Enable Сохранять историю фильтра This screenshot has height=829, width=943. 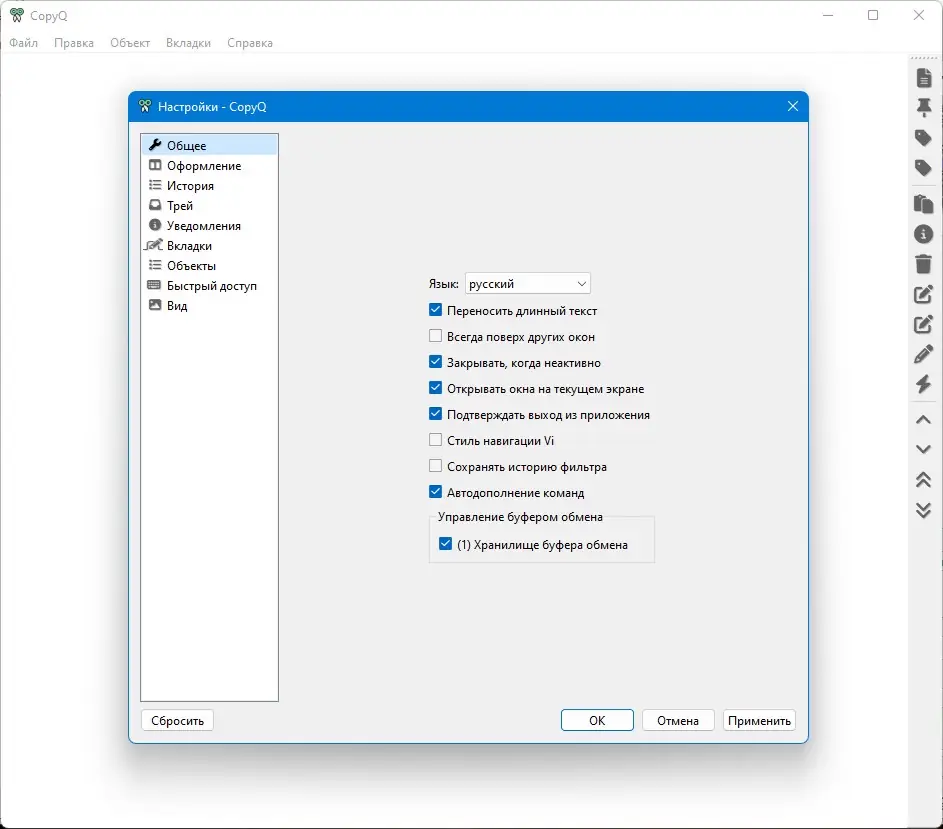pos(435,466)
